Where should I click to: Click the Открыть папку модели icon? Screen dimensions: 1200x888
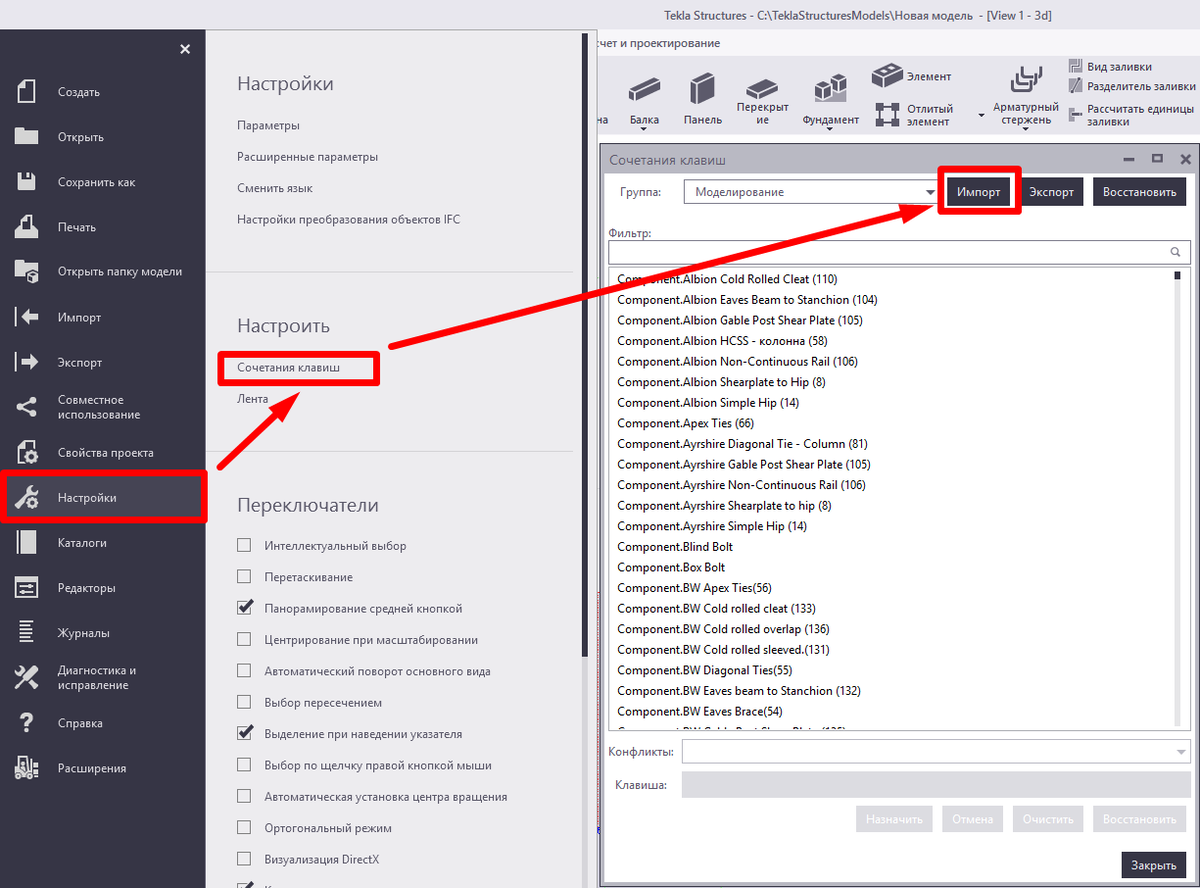(x=26, y=271)
